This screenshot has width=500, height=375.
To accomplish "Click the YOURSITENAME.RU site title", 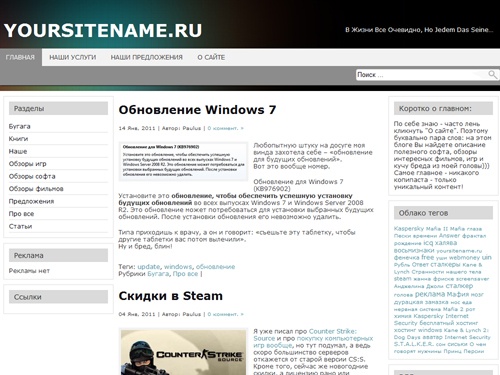I will click(x=103, y=30).
